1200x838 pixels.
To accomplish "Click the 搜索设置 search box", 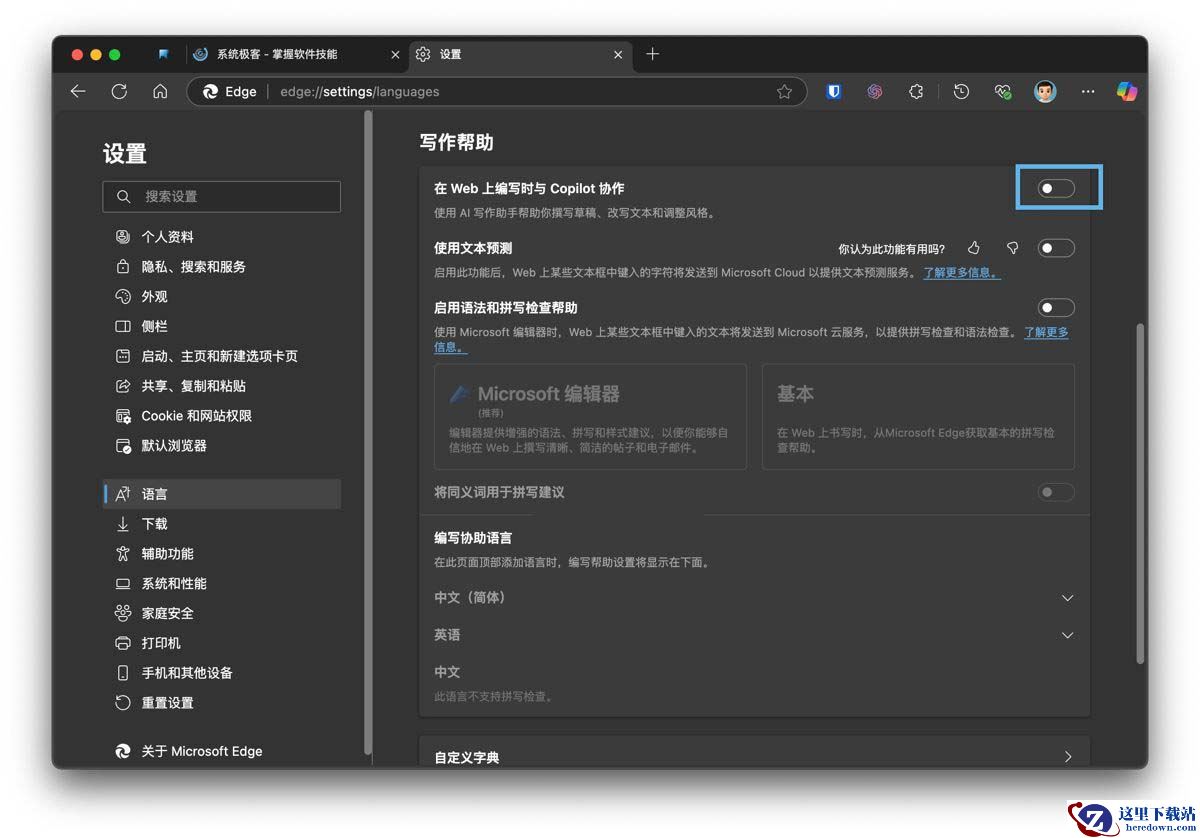I will 221,196.
